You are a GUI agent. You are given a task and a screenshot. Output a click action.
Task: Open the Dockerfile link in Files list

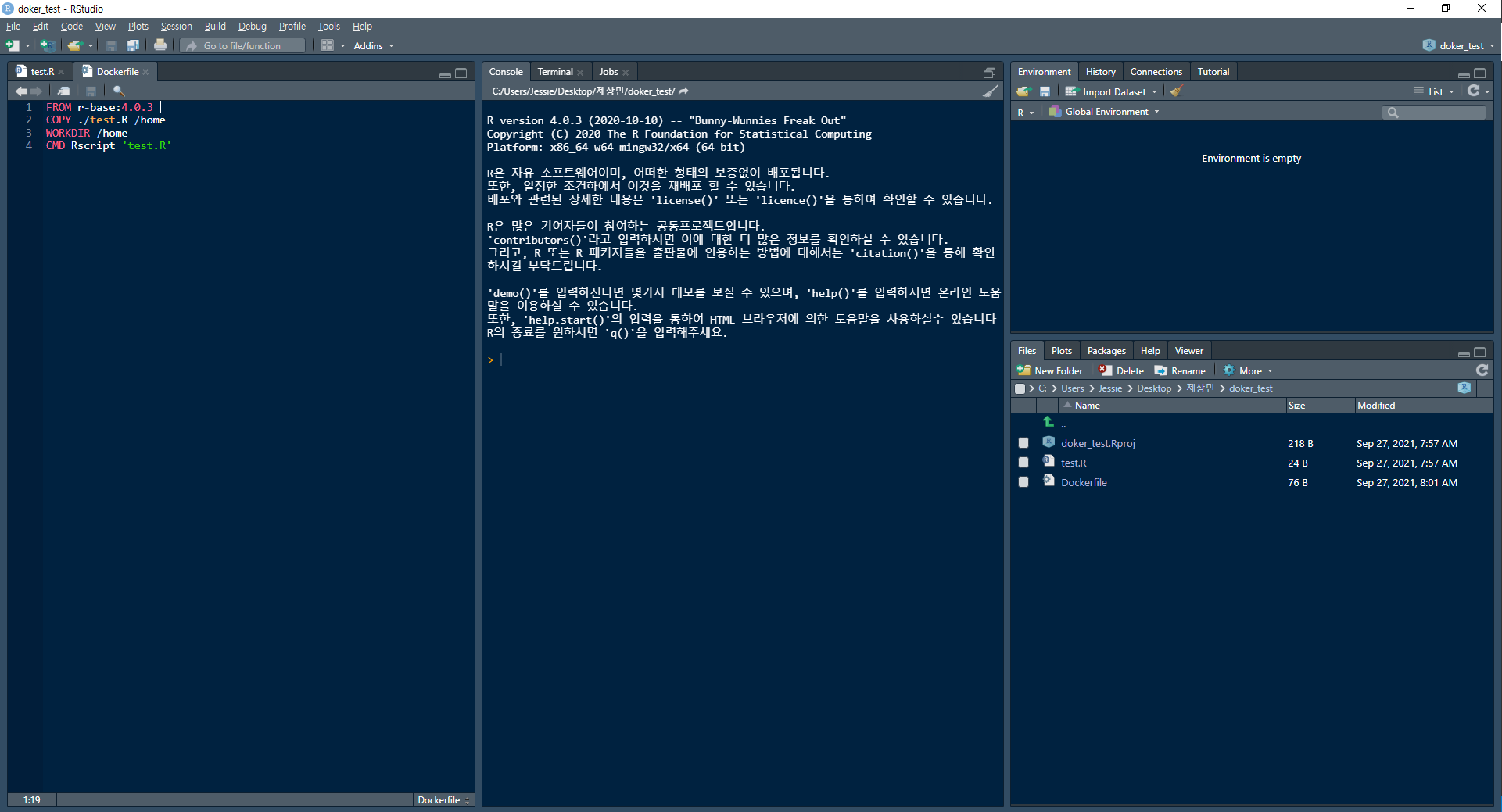(1084, 482)
